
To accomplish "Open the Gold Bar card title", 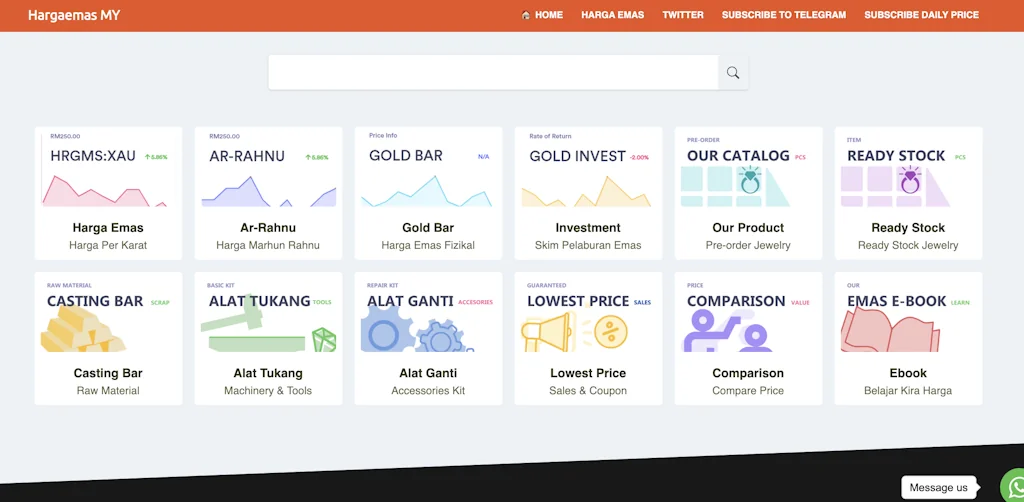I will 428,228.
